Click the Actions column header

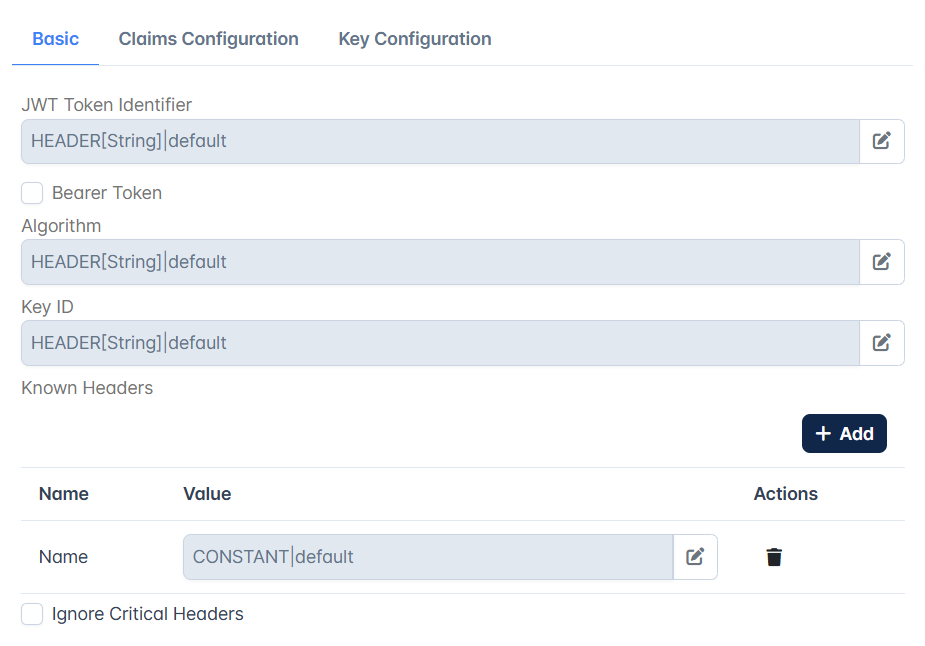(785, 494)
